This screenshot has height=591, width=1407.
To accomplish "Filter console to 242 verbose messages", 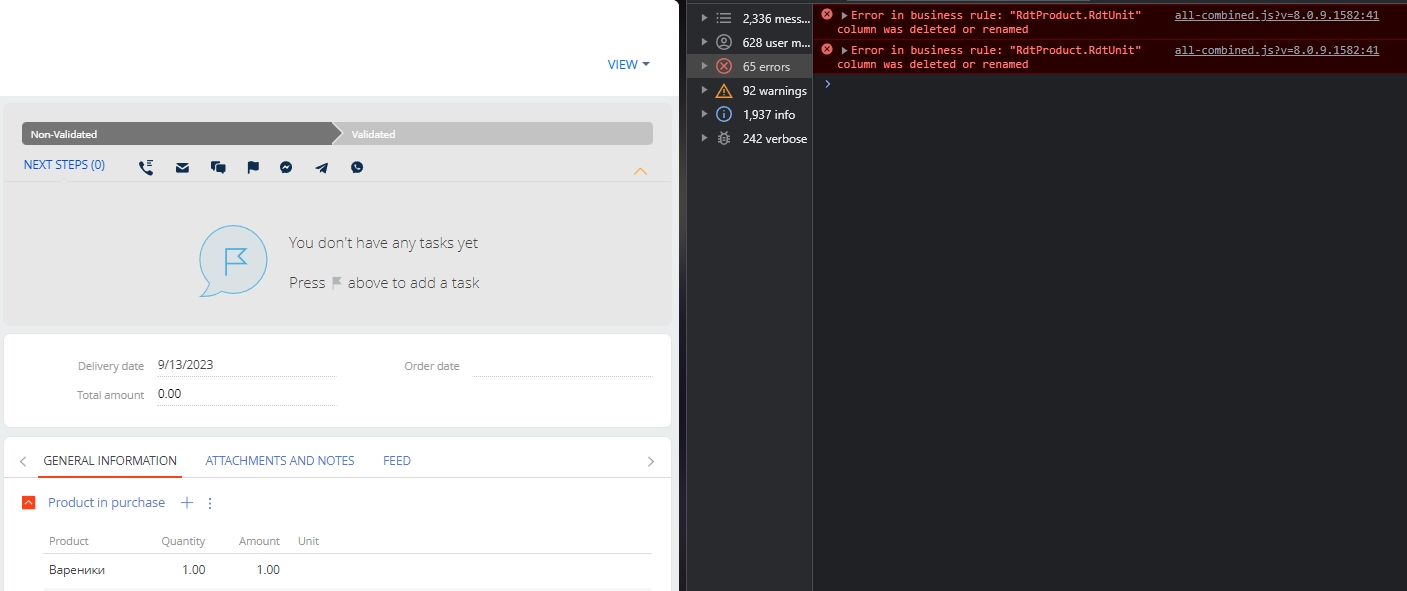I will [x=750, y=138].
